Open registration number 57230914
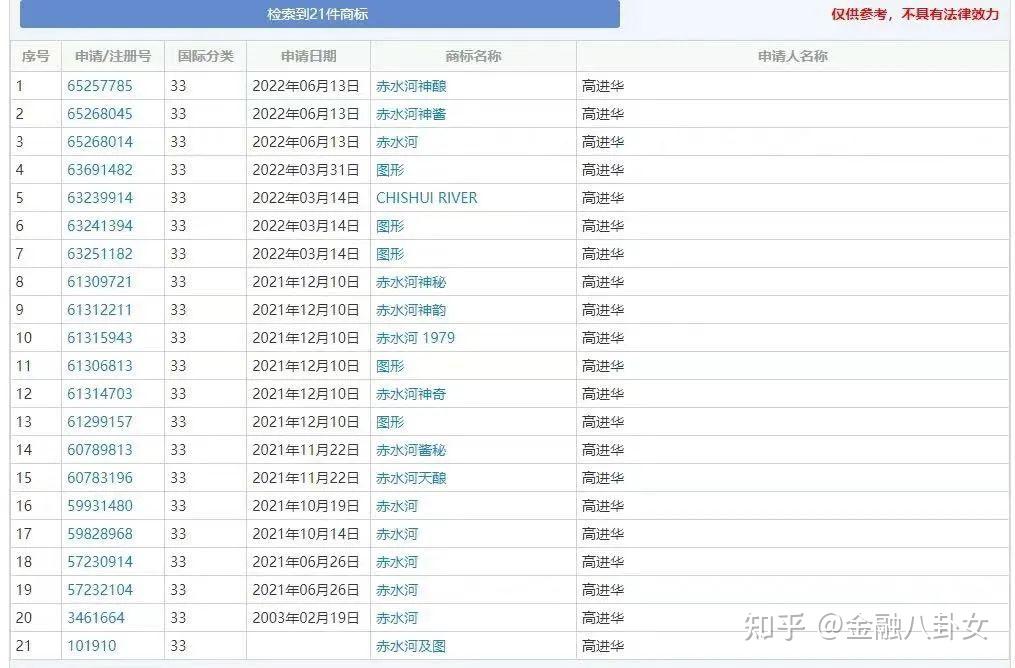Screen dimensions: 1015x668 pos(100,562)
